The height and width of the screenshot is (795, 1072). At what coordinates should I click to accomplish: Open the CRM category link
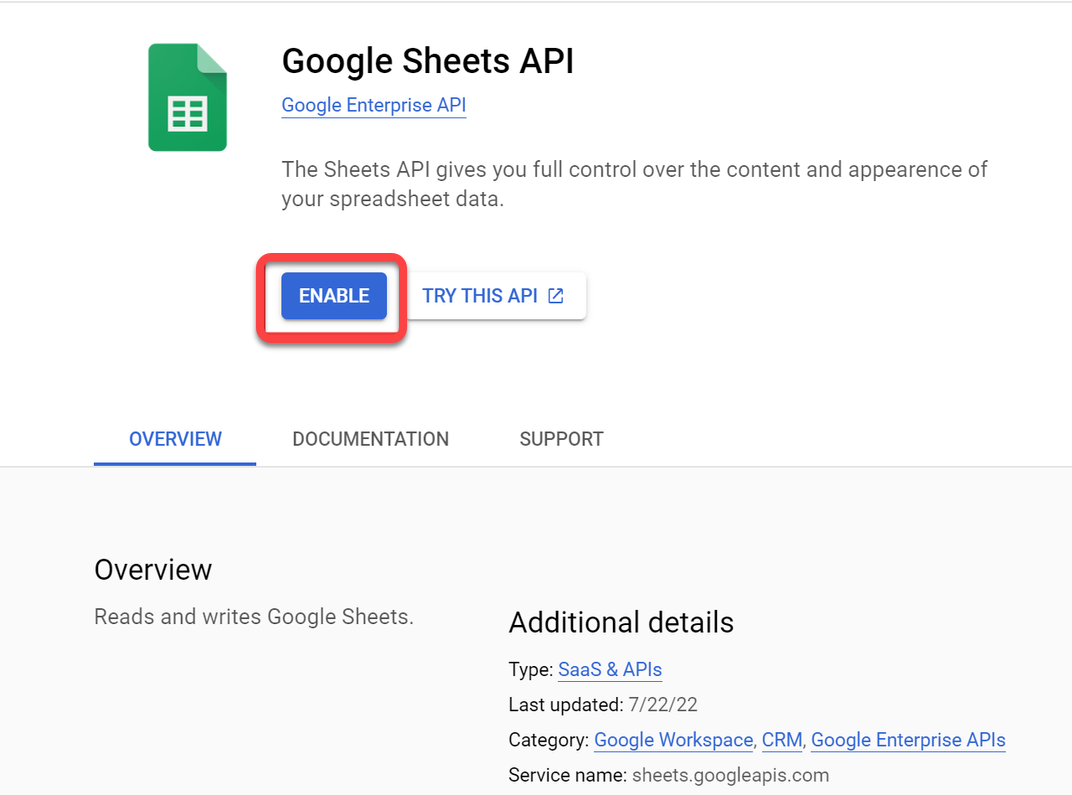click(781, 740)
